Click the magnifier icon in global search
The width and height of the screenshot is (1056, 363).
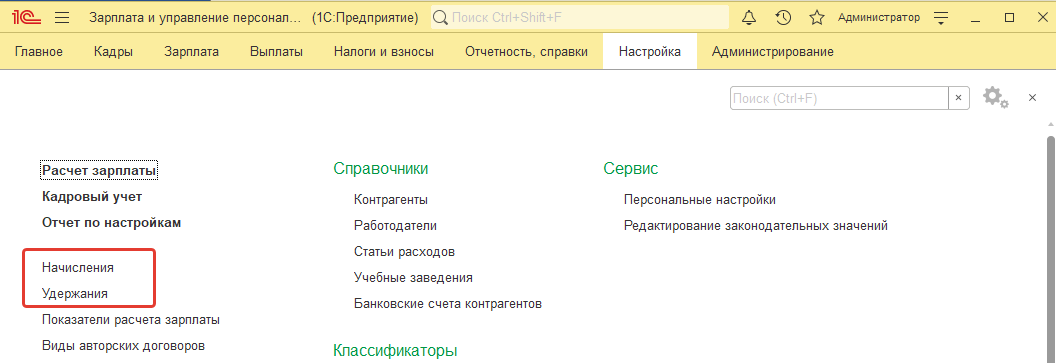click(440, 18)
